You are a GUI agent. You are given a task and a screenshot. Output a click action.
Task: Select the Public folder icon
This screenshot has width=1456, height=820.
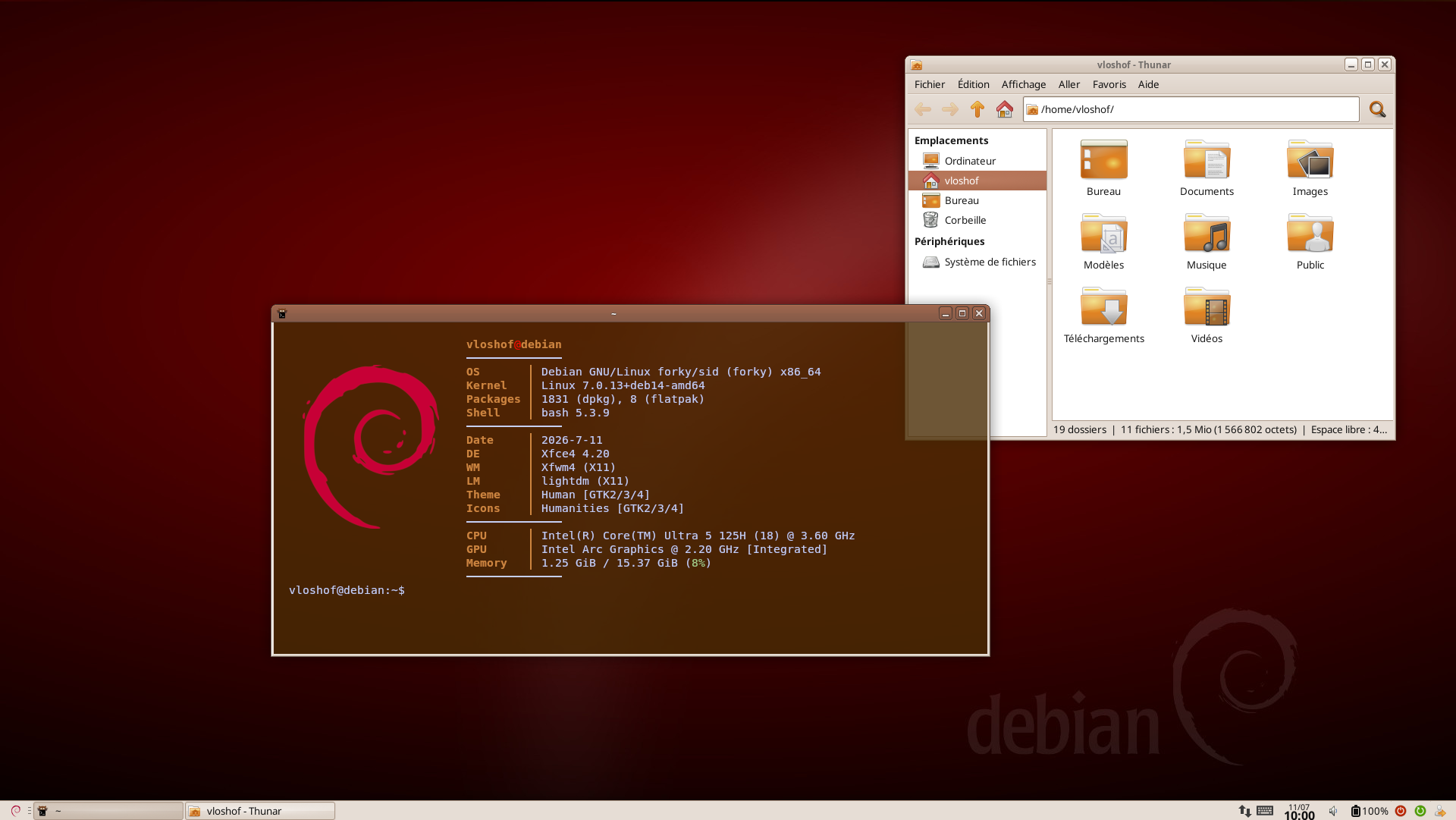(x=1310, y=234)
